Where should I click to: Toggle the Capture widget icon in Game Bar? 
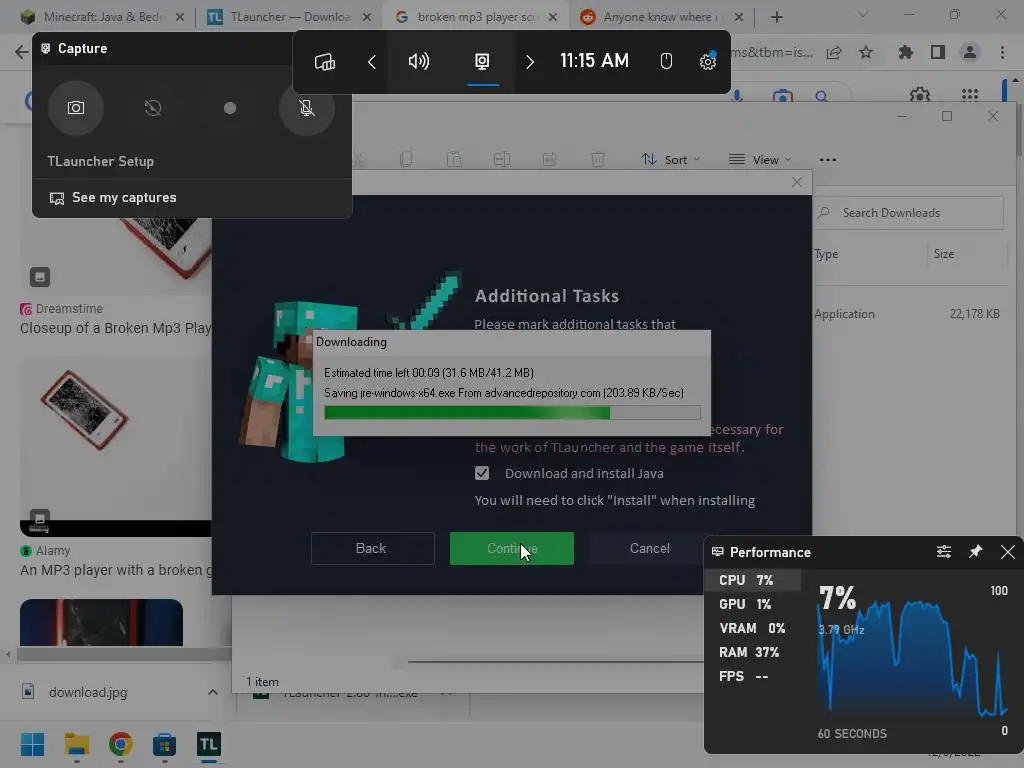tap(482, 62)
